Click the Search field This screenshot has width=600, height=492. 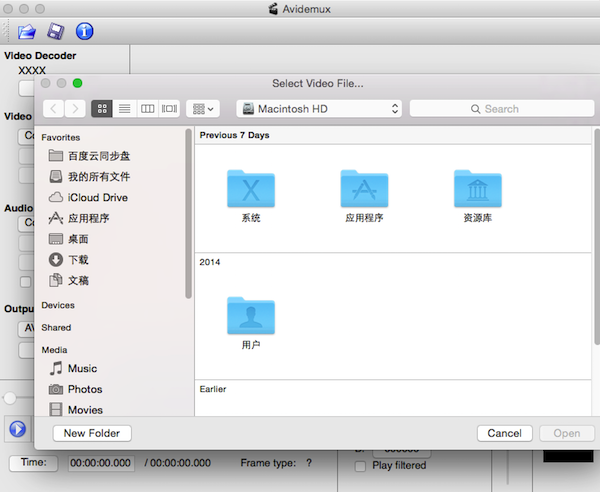coord(495,108)
